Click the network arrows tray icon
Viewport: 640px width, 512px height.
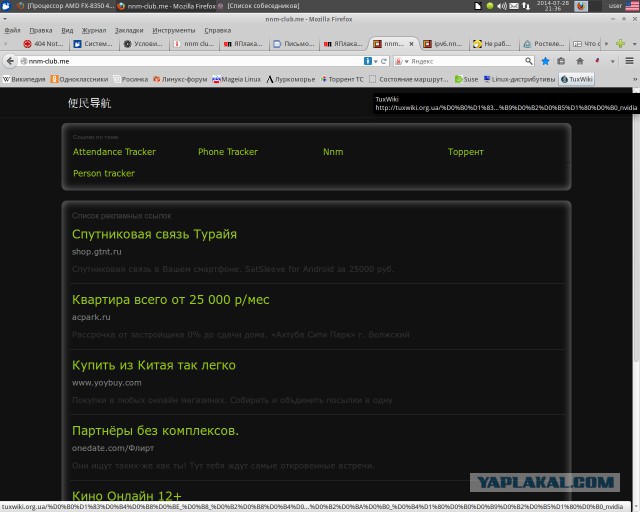tap(526, 6)
